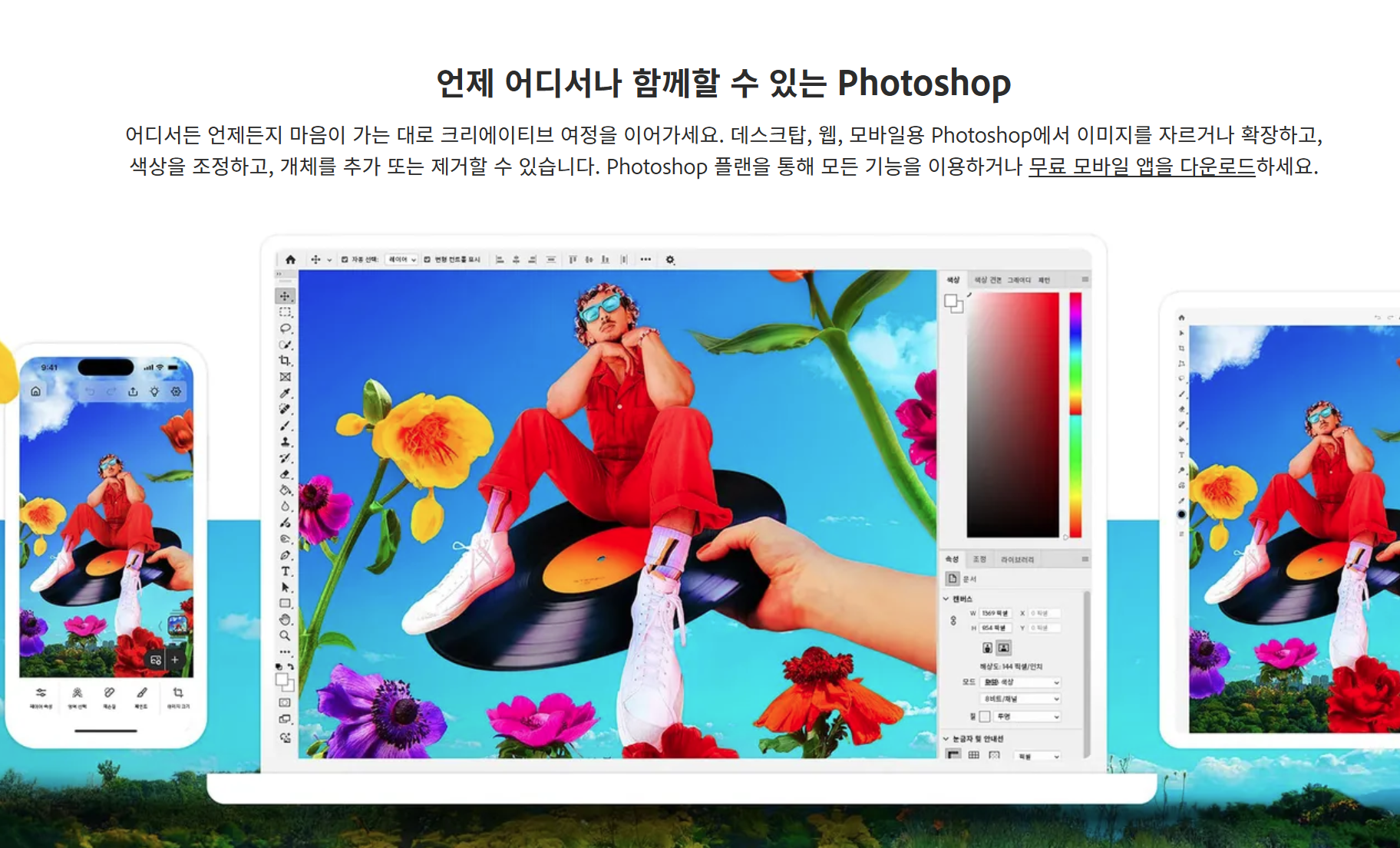Switch canvas to landscape orientation
Screen dimensions: 1400x848
coord(1003,647)
